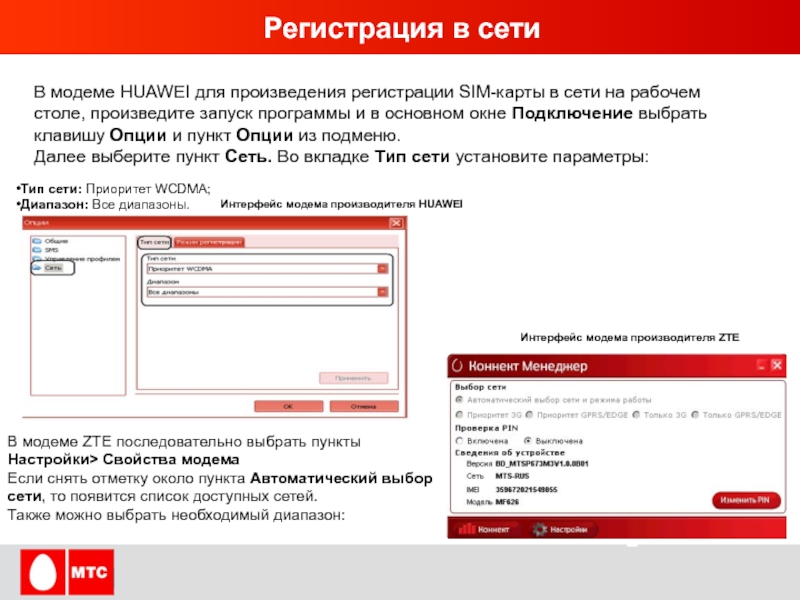
Task: Select the Общие tree item
Action: [56, 241]
